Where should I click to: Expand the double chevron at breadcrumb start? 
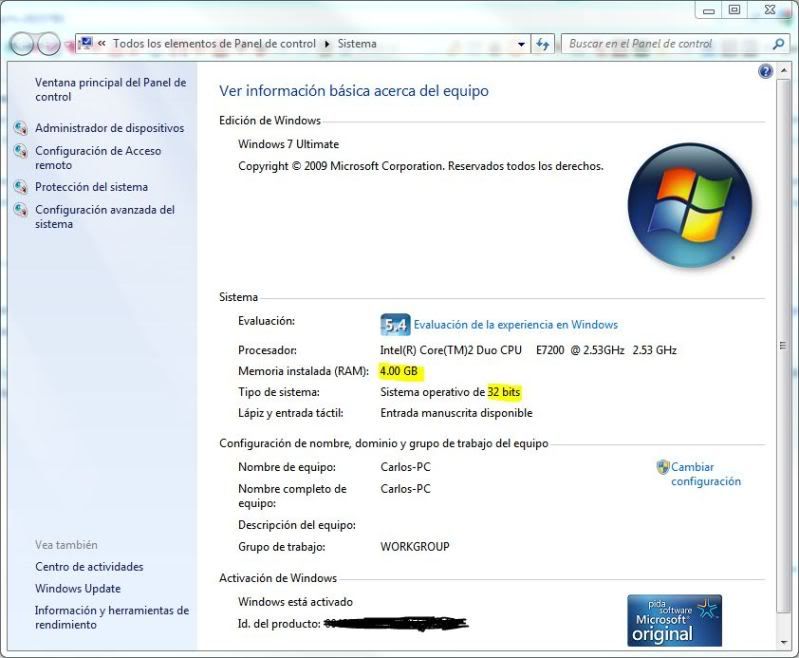pos(102,44)
